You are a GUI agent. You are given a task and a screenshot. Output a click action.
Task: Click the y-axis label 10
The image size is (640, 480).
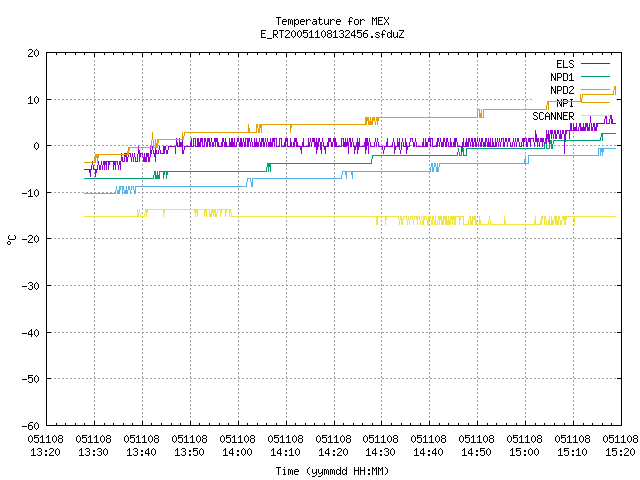click(33, 100)
